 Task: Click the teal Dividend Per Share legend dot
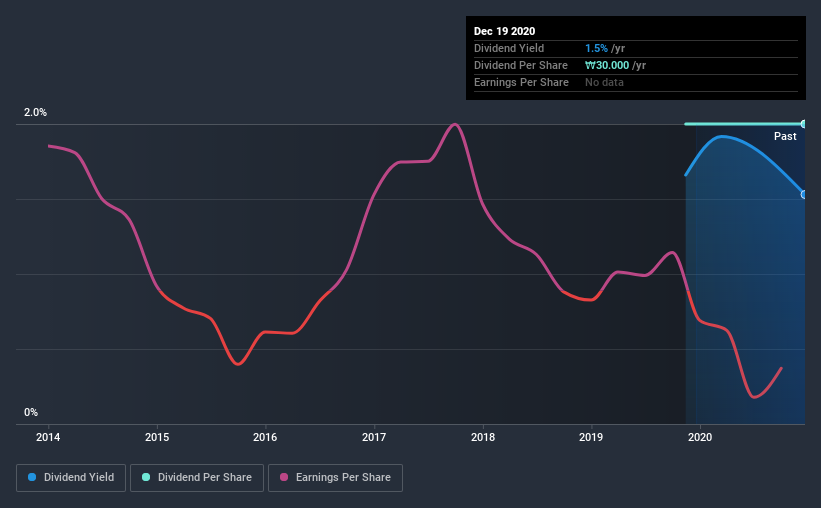click(146, 477)
